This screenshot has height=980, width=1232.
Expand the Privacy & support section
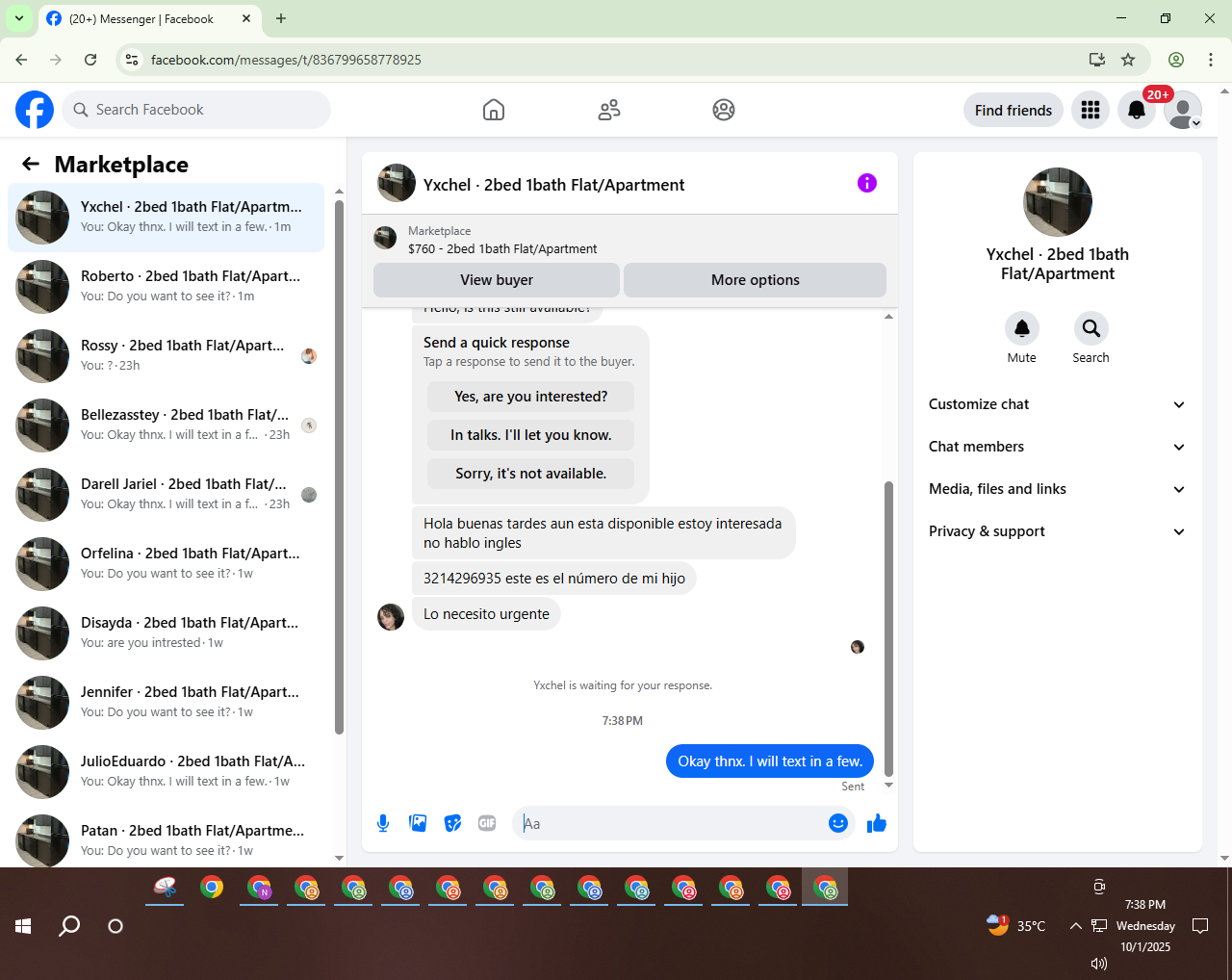1057,531
